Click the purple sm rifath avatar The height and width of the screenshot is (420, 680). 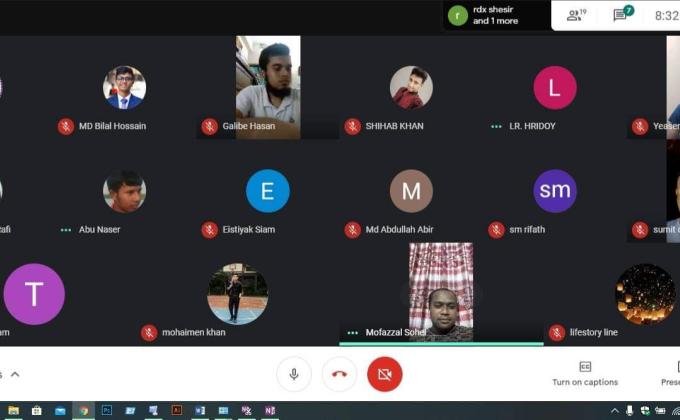555,191
